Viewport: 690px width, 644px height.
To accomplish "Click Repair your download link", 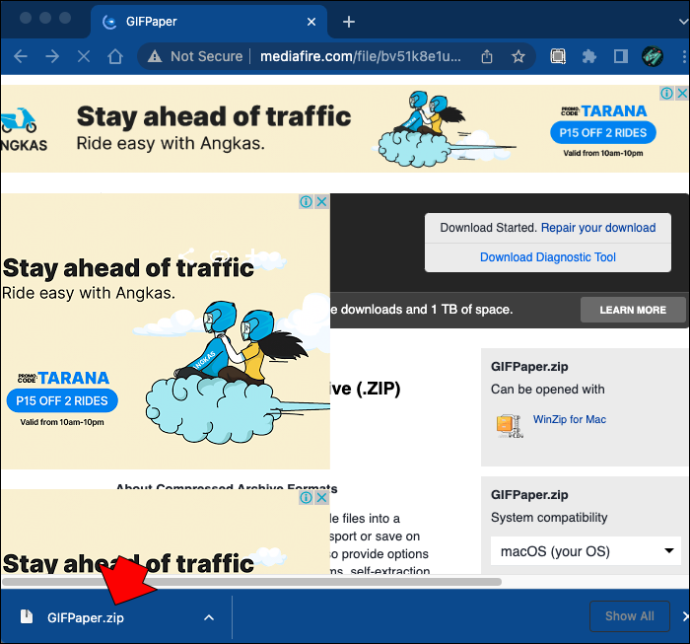I will point(598,228).
